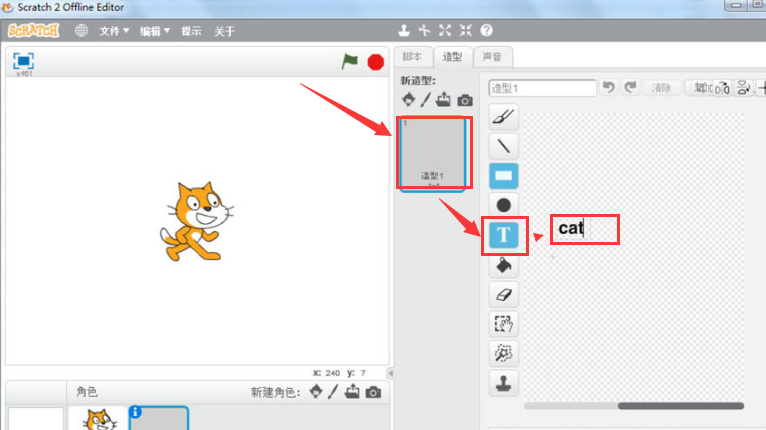
Task: Flip costume up-down
Action: tap(744, 88)
